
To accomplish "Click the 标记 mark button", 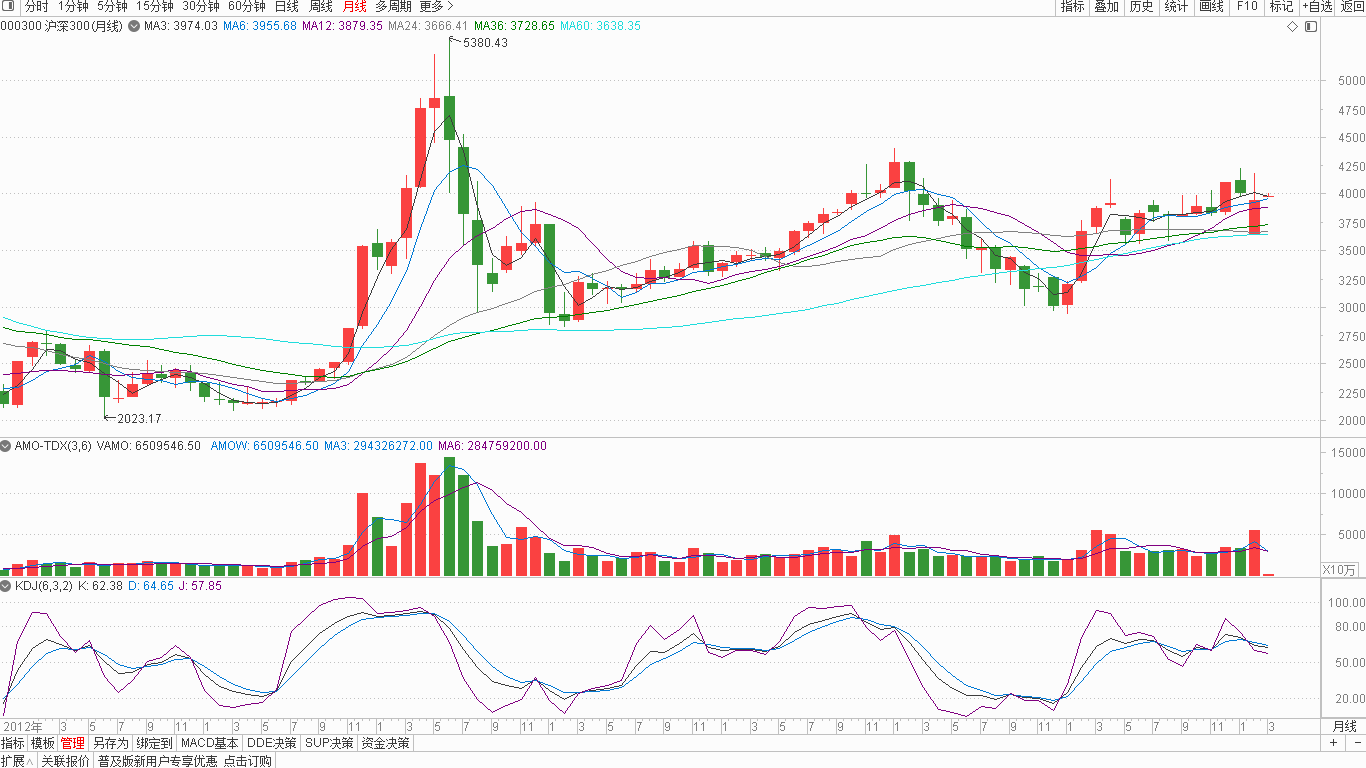I will point(1281,7).
